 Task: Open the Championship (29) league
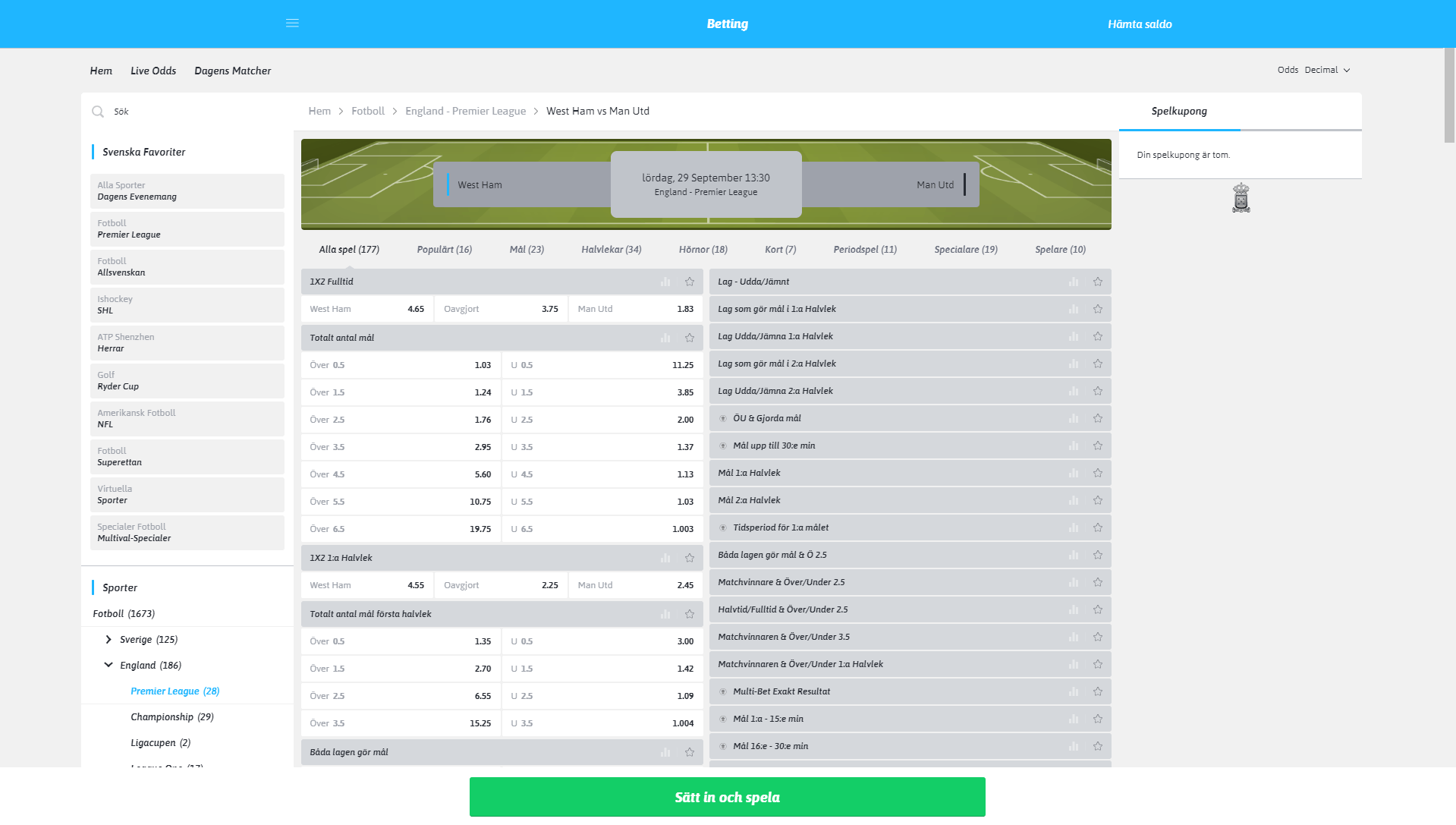tap(172, 717)
